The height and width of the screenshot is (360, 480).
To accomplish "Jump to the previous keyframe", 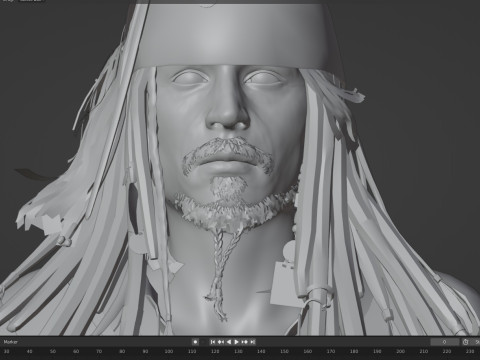I will point(221,342).
